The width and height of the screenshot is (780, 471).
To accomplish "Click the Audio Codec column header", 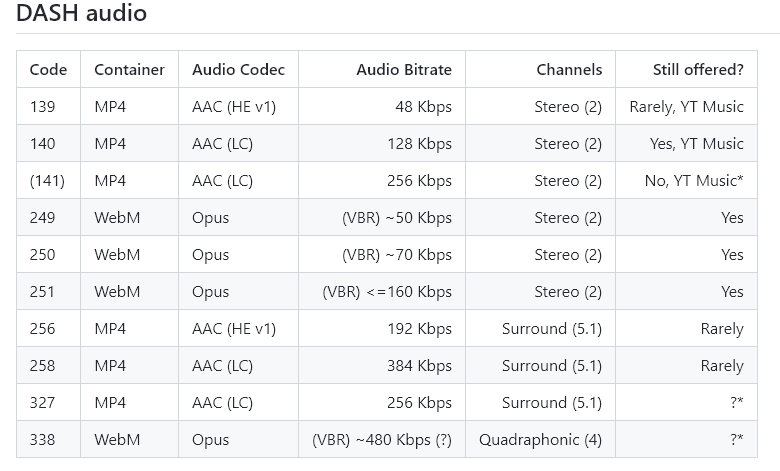I will [x=238, y=70].
